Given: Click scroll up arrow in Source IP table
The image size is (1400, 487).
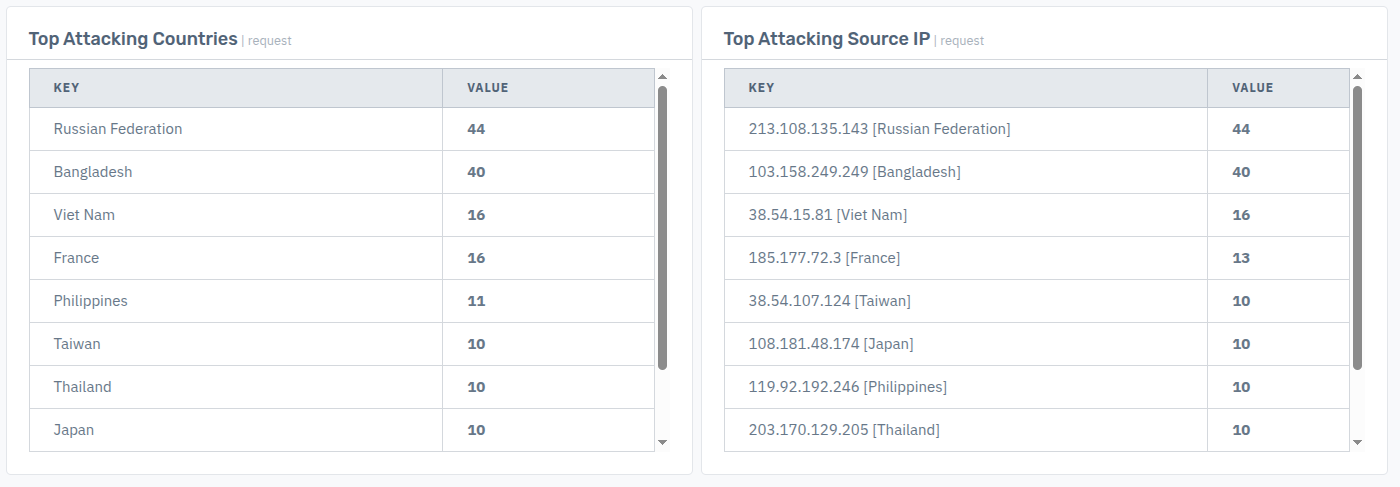Looking at the screenshot, I should [1357, 76].
